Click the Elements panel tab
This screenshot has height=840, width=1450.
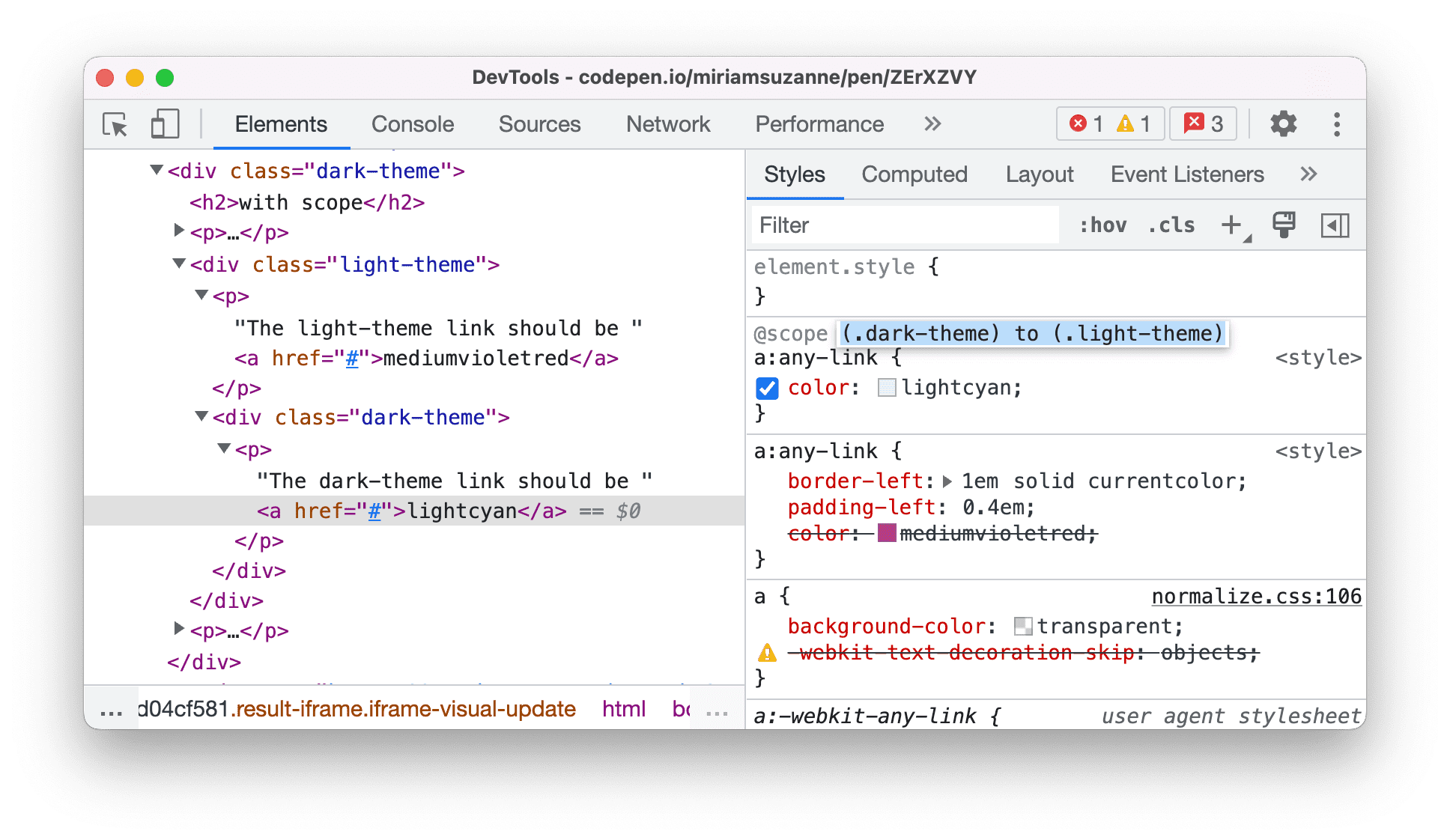point(279,125)
